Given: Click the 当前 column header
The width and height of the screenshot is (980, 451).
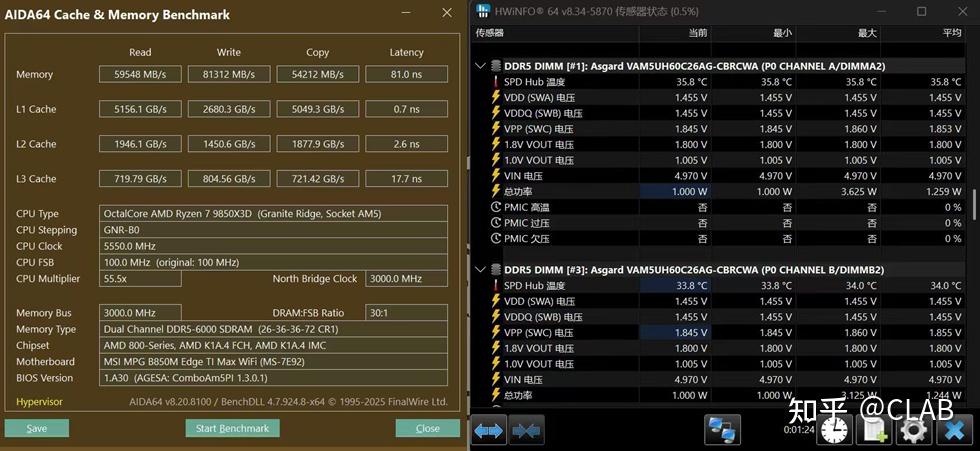Looking at the screenshot, I should (698, 32).
